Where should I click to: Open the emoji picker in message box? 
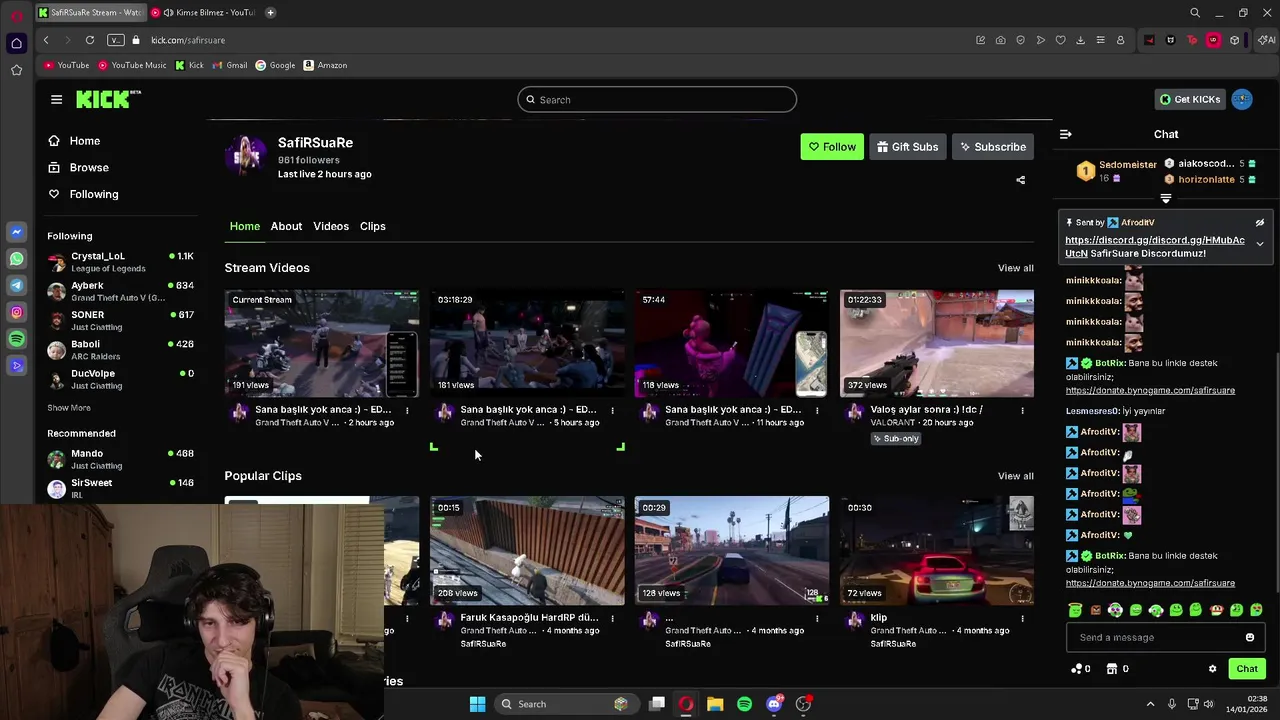pyautogui.click(x=1250, y=637)
